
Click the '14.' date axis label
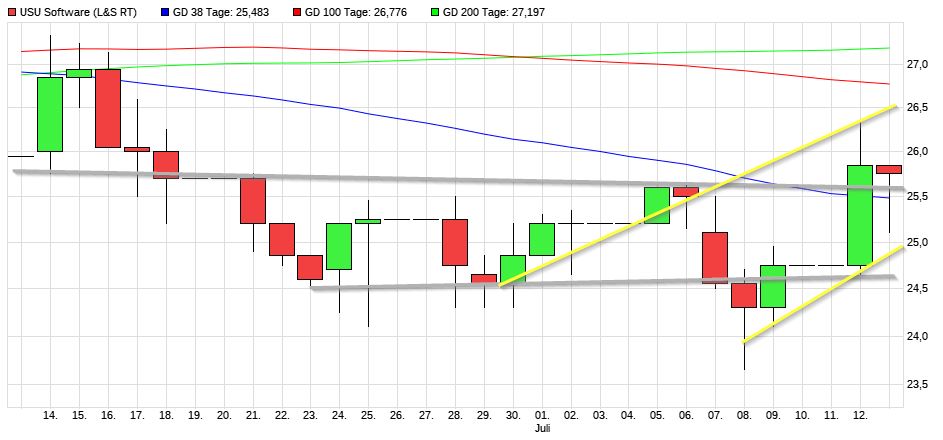point(51,415)
